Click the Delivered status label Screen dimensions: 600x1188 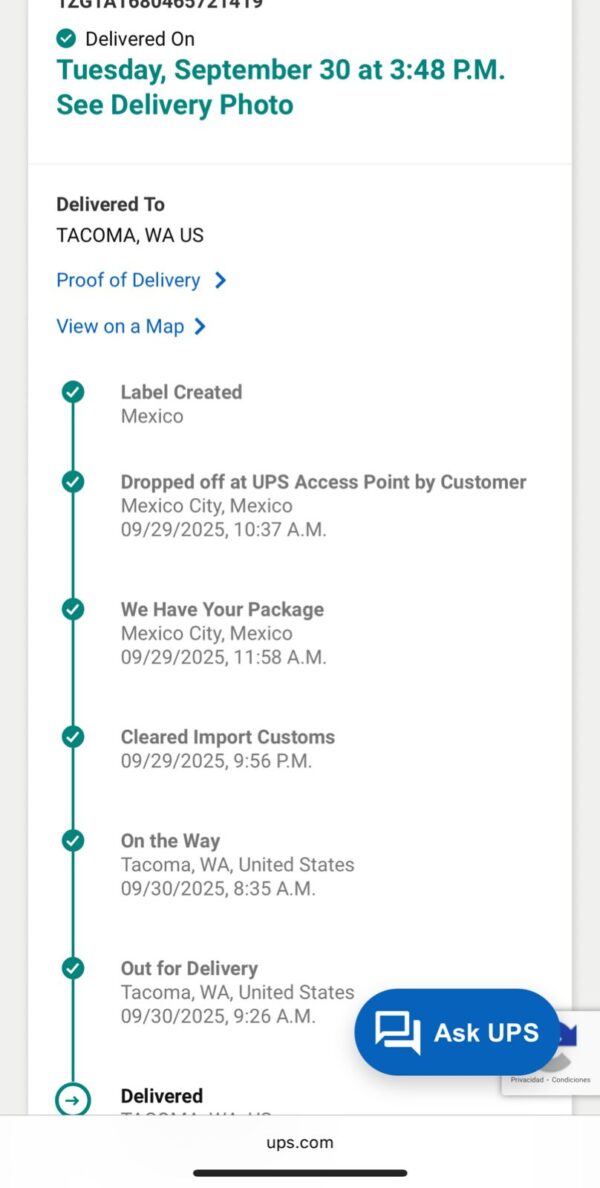162,1096
